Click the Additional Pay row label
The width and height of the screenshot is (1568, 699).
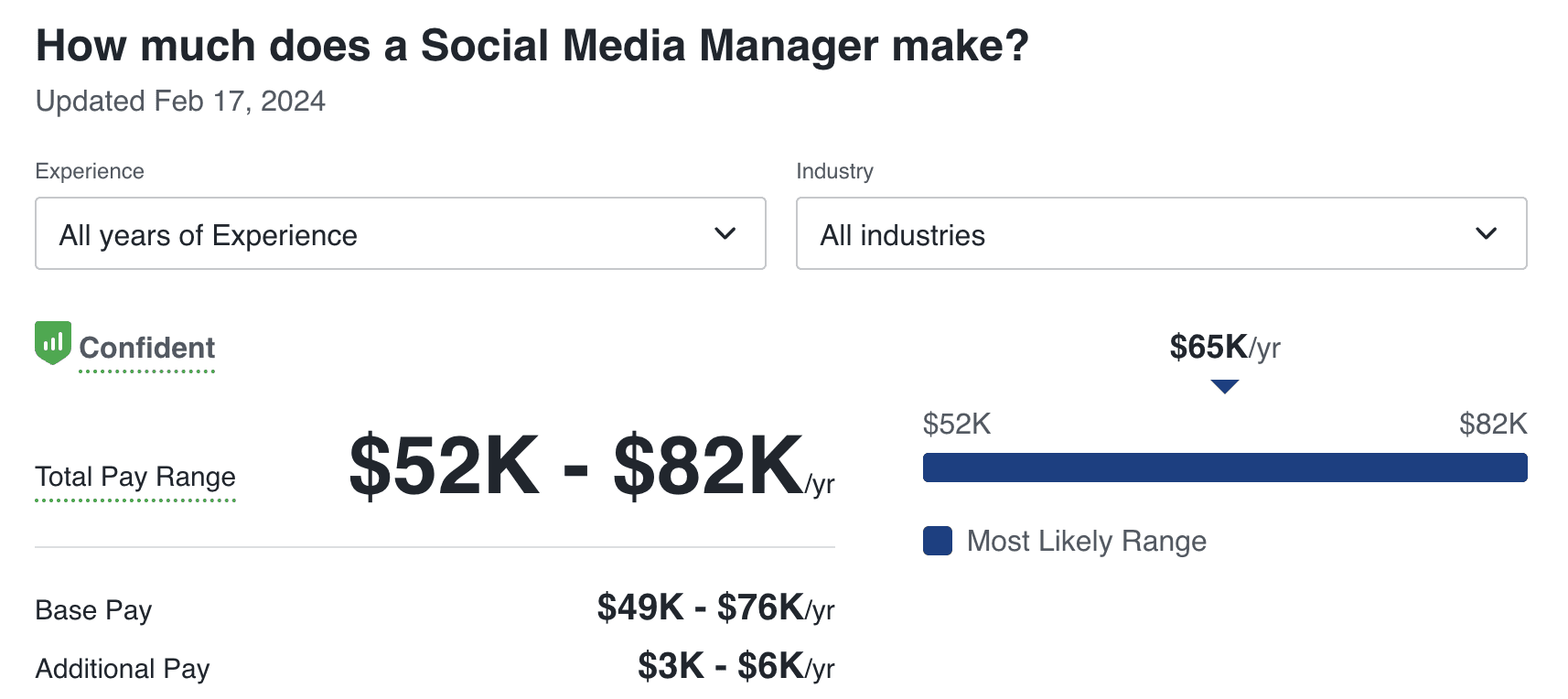coord(123,669)
